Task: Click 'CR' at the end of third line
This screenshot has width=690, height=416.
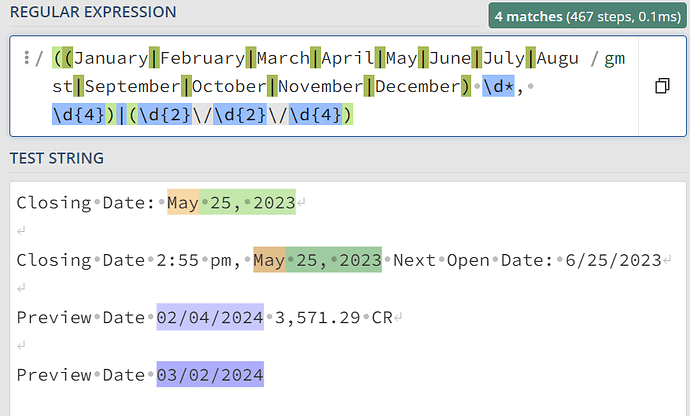Action: pyautogui.click(x=382, y=317)
